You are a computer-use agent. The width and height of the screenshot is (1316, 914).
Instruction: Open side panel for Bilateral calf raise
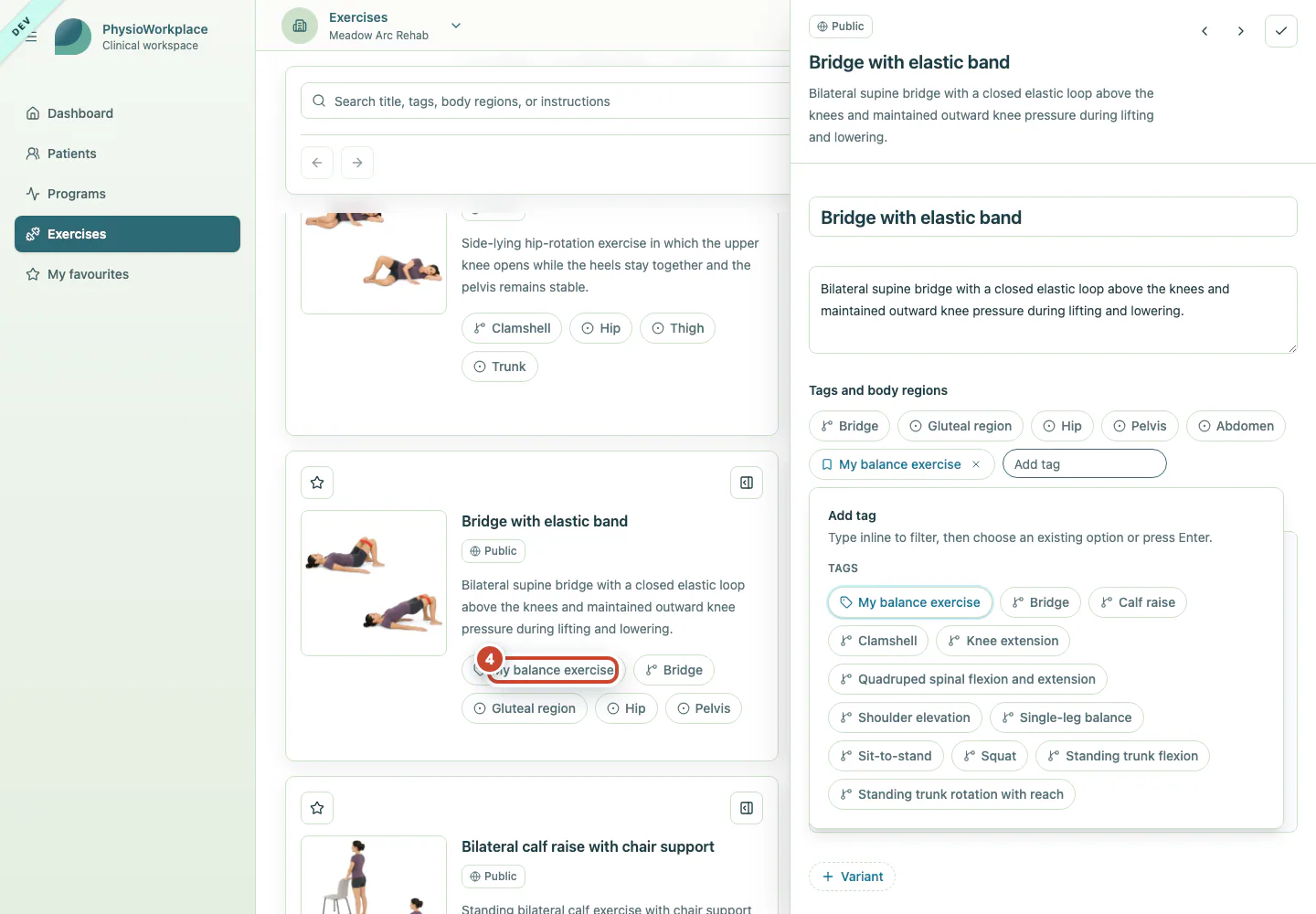click(x=747, y=808)
